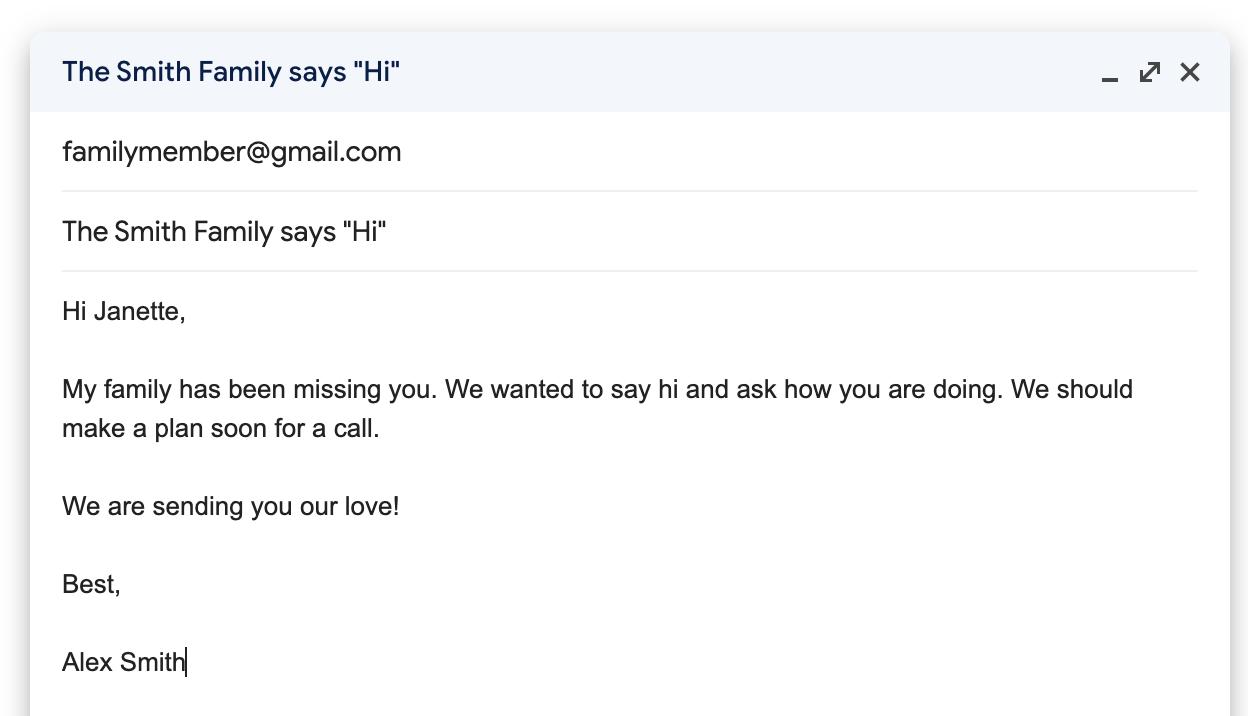
Task: Click the familymember@gmail.com recipient field
Action: 231,152
